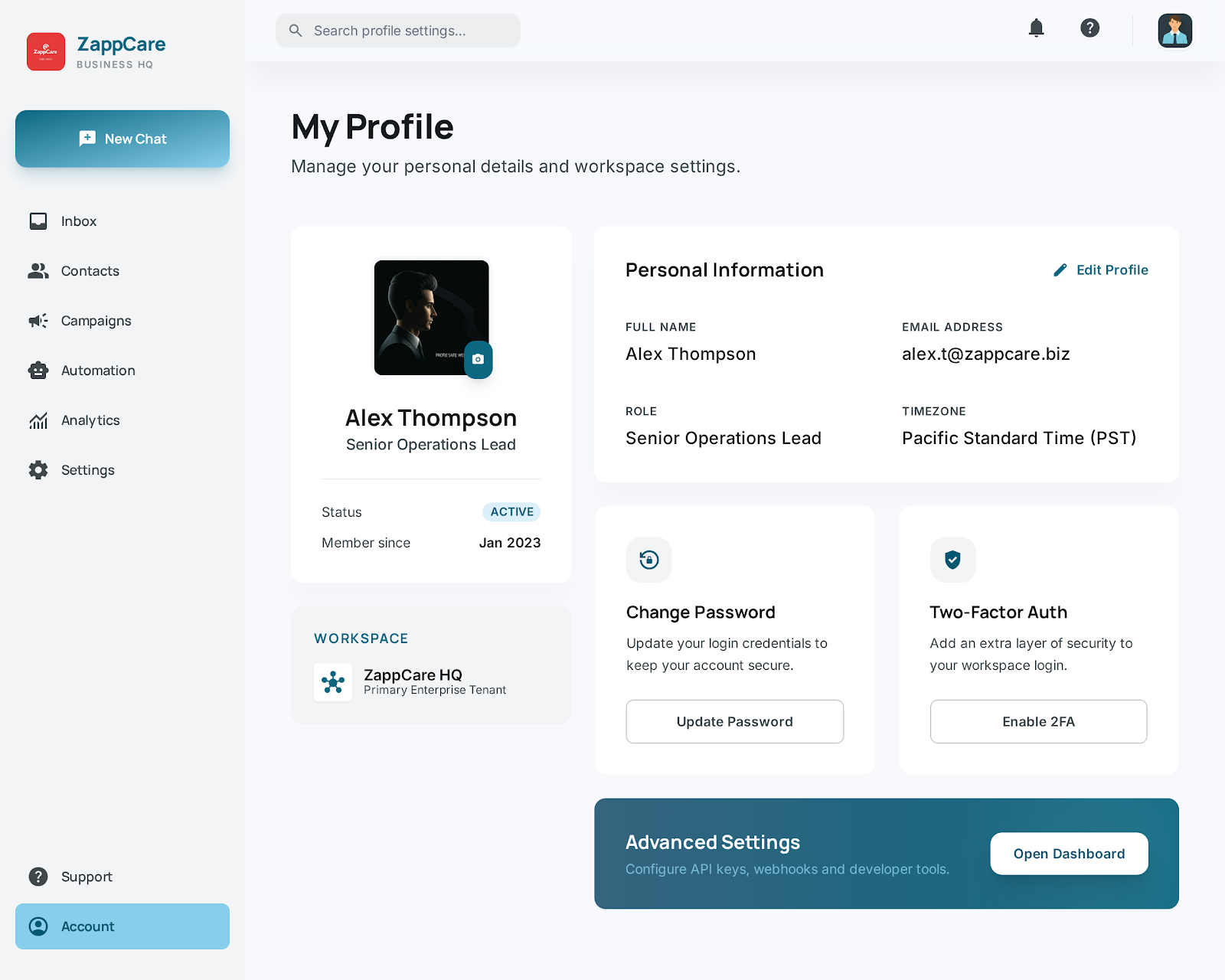Open Campaigns from sidebar

click(96, 321)
